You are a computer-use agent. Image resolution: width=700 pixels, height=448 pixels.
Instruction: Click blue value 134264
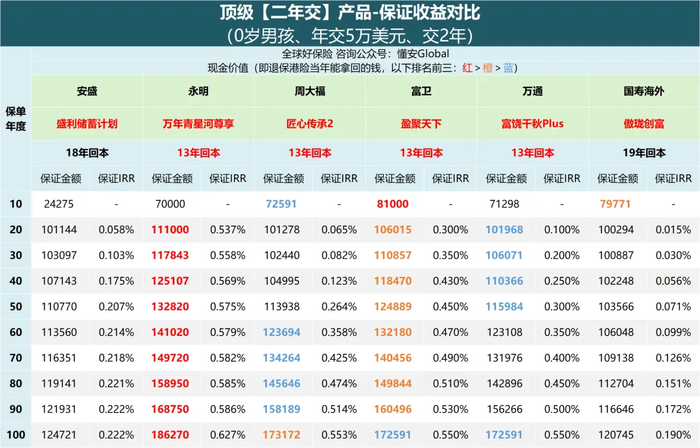[x=281, y=358]
